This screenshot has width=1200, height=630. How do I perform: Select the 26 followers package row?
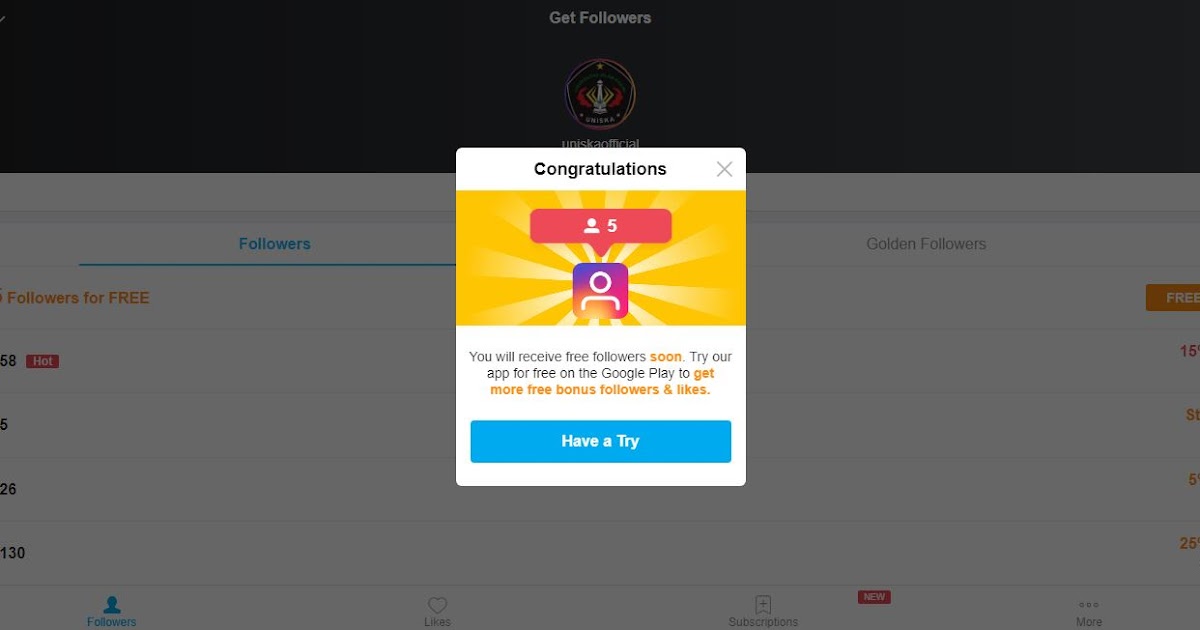tap(600, 489)
